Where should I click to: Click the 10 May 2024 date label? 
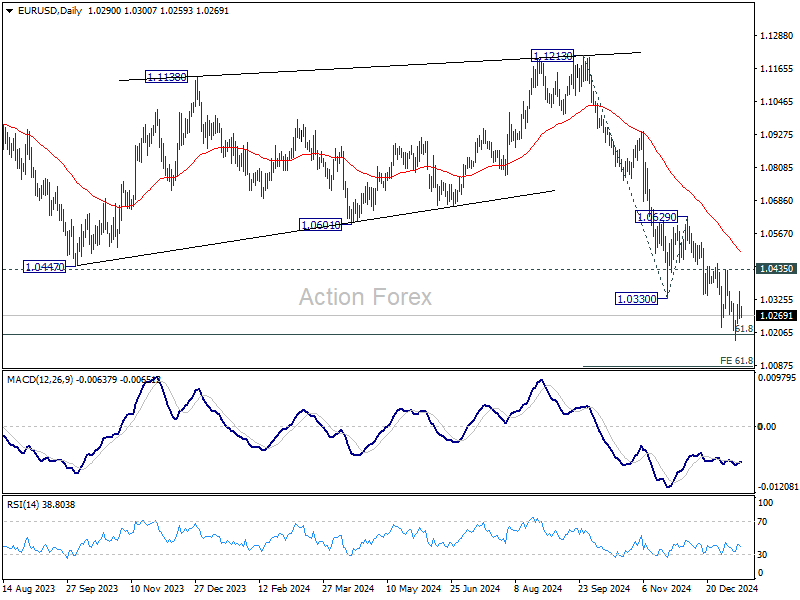tap(413, 588)
